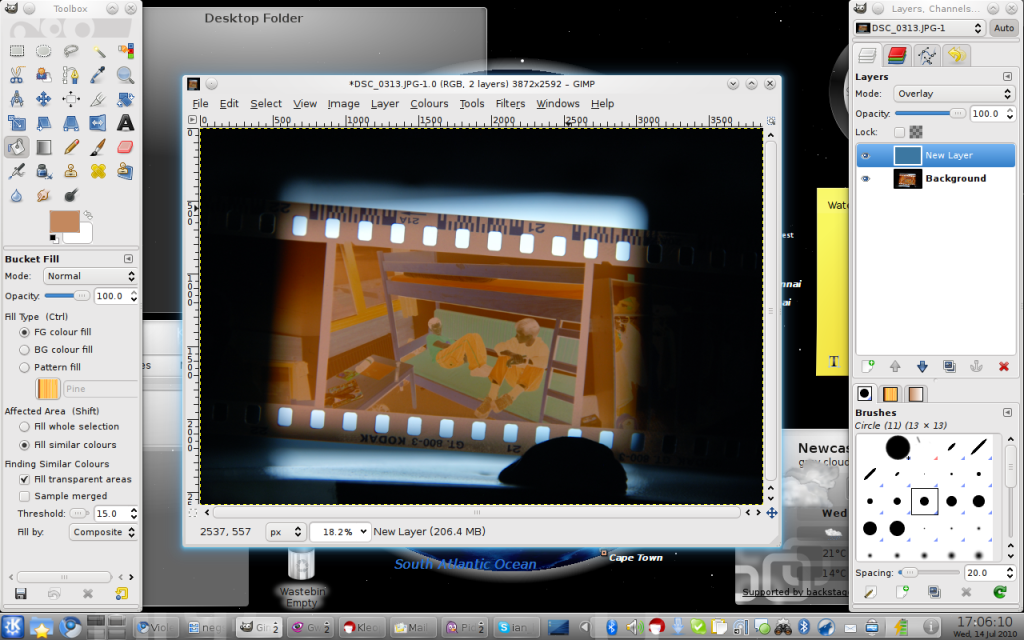Activate the Zoom magnifier tool
Image resolution: width=1024 pixels, height=640 pixels.
point(125,74)
